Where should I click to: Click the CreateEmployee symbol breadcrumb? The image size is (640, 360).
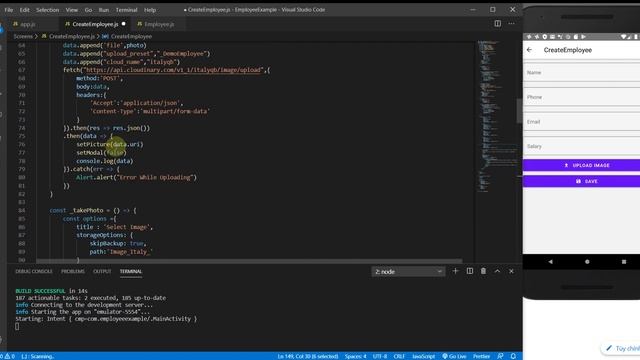pyautogui.click(x=131, y=36)
